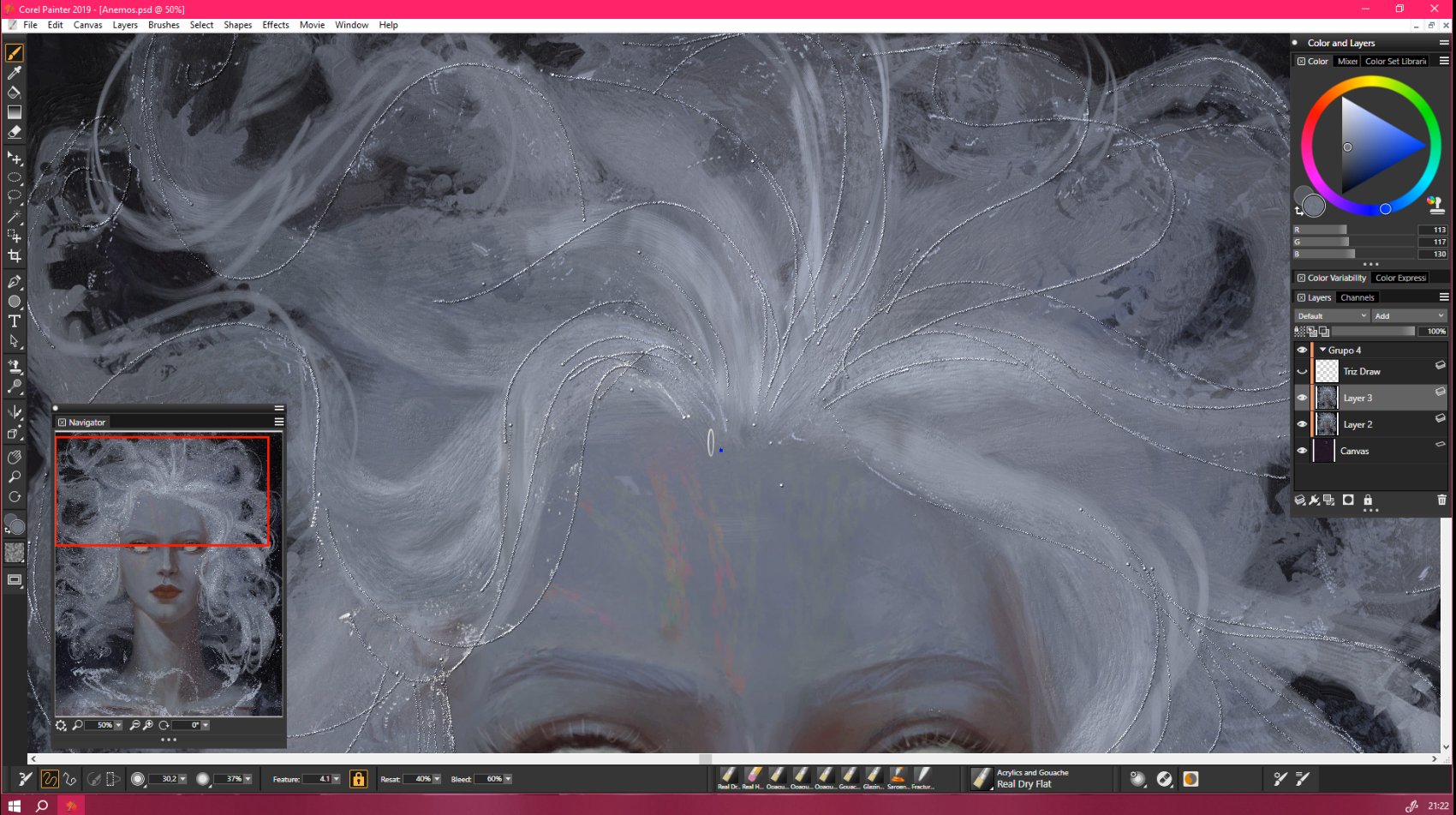Switch to the Channels tab
Screen dimensions: 1456x815
point(1358,297)
